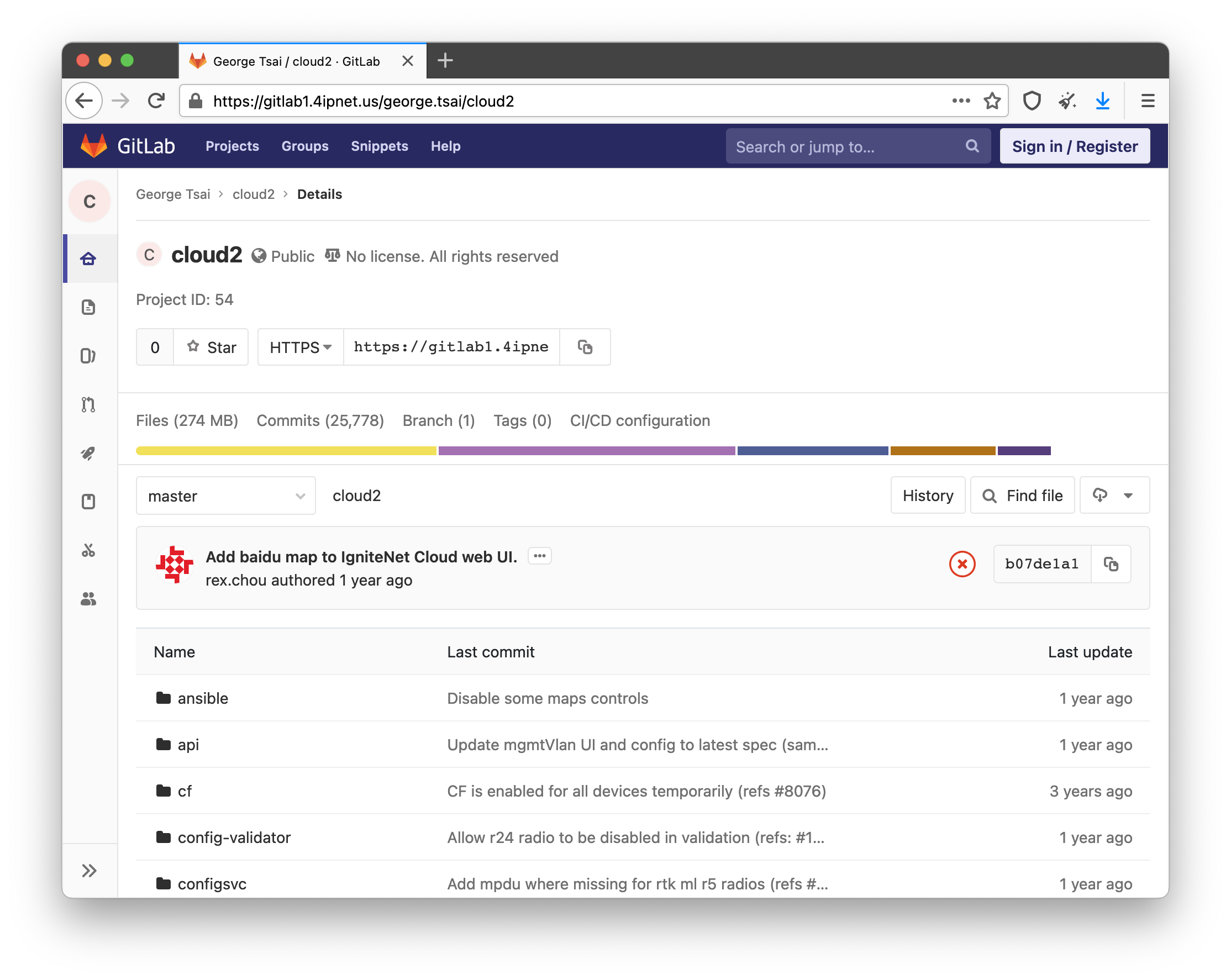View the failed pipeline status icon
Viewport: 1231px width, 980px height.
click(x=962, y=564)
